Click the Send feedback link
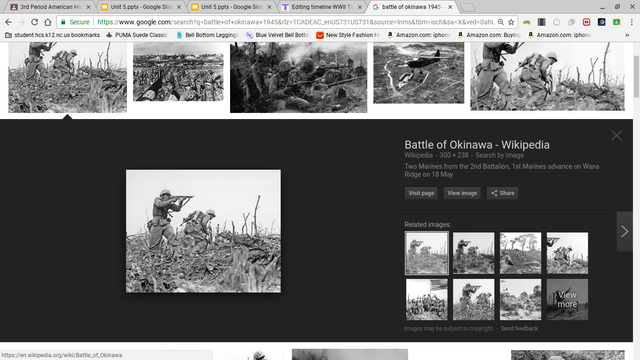This screenshot has height=360, width=640. click(x=519, y=328)
